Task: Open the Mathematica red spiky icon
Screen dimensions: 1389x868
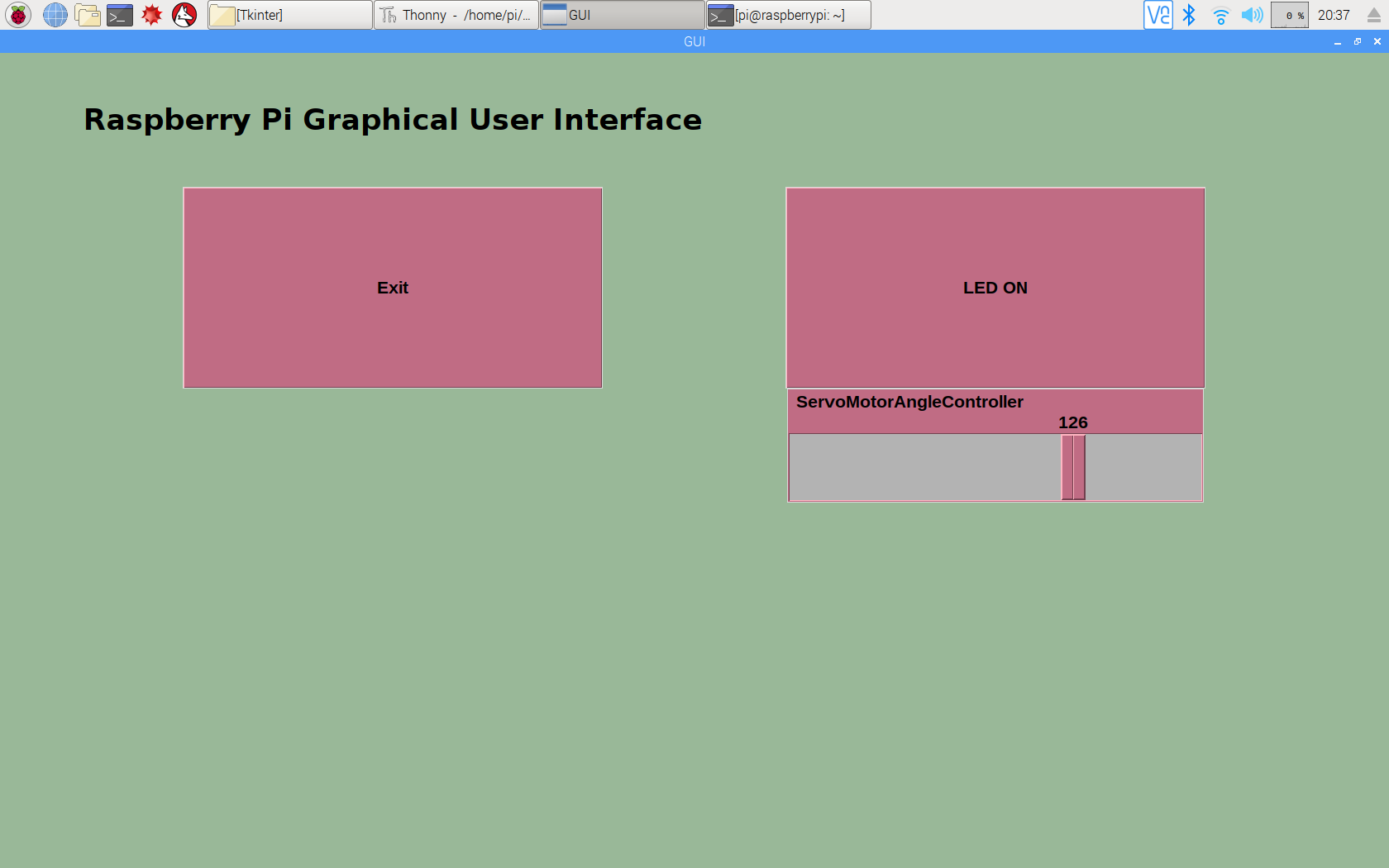Action: [x=152, y=15]
